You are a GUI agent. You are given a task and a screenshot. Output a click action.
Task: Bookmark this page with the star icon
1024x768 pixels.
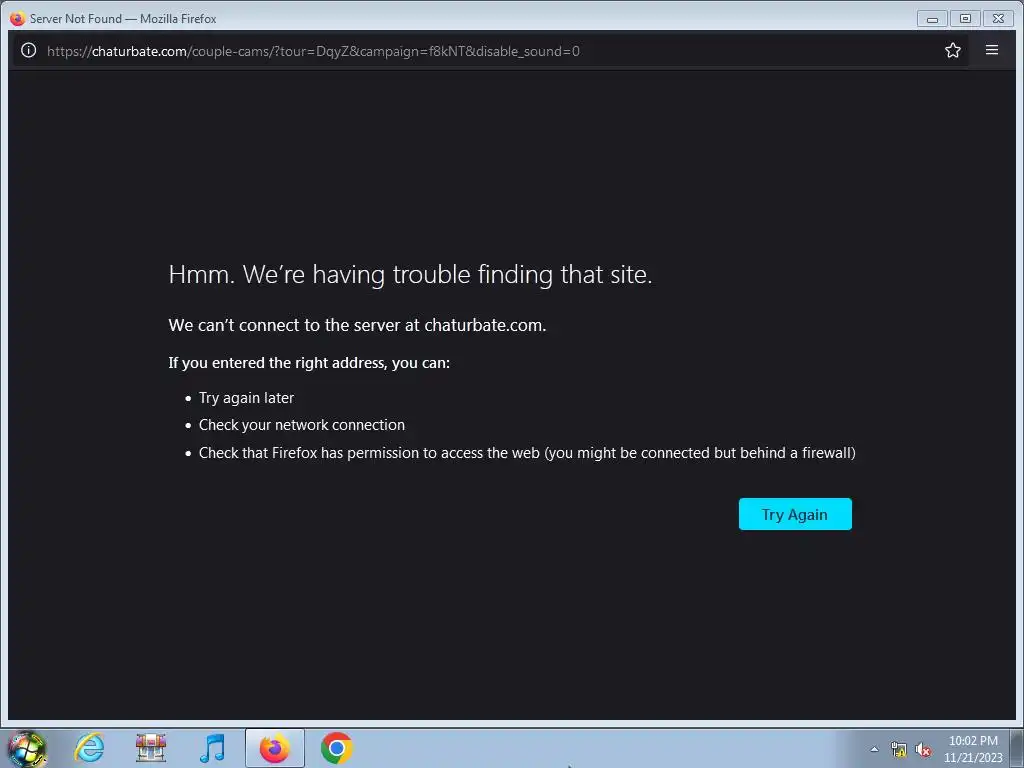click(952, 50)
